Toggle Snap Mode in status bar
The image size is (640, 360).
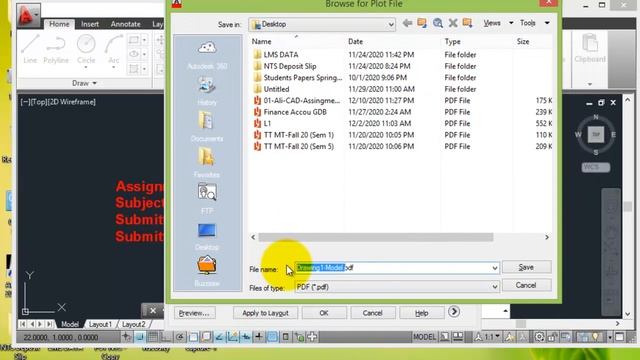click(140, 337)
